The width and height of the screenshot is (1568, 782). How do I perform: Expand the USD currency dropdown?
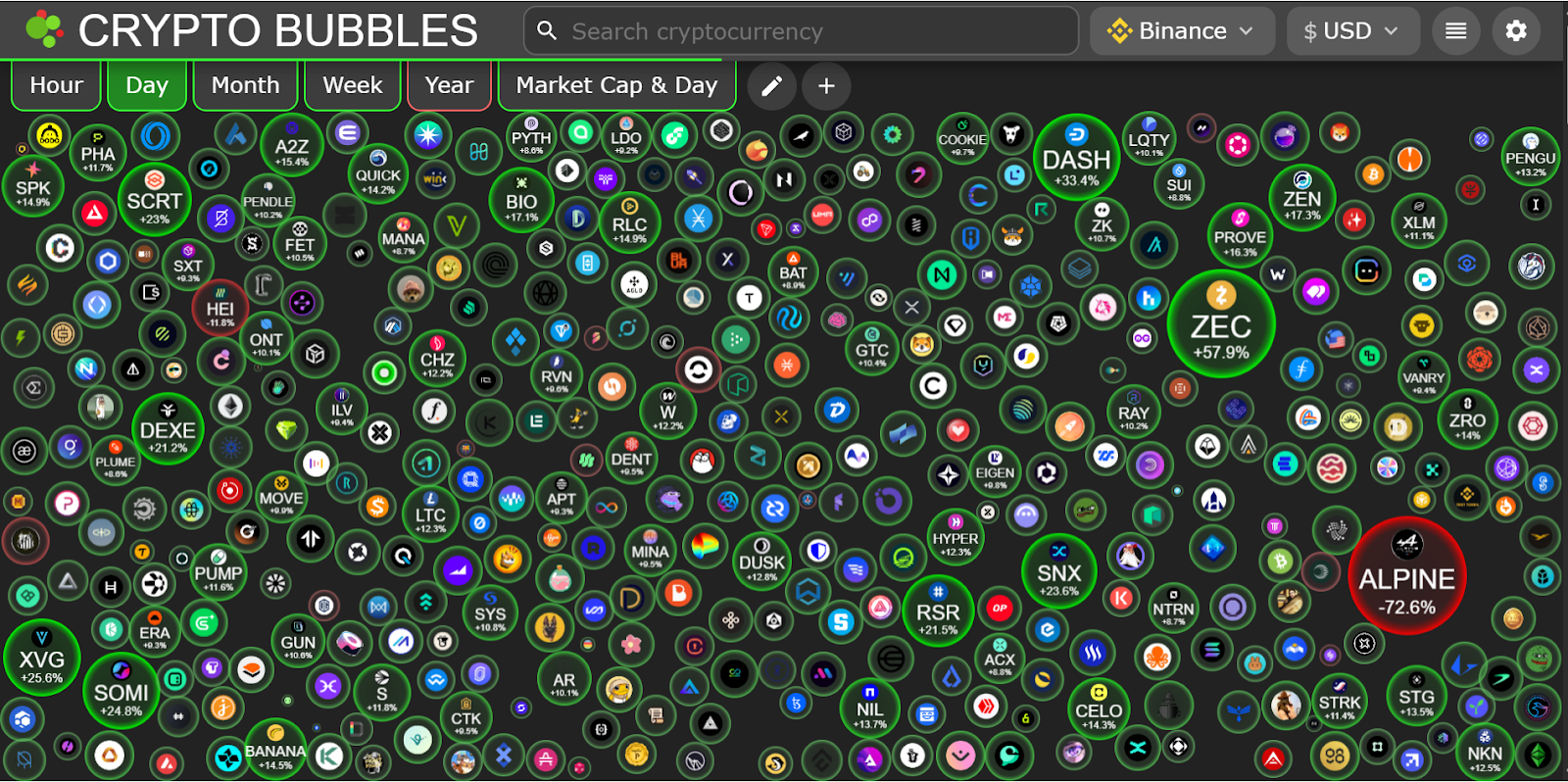pos(1349,31)
